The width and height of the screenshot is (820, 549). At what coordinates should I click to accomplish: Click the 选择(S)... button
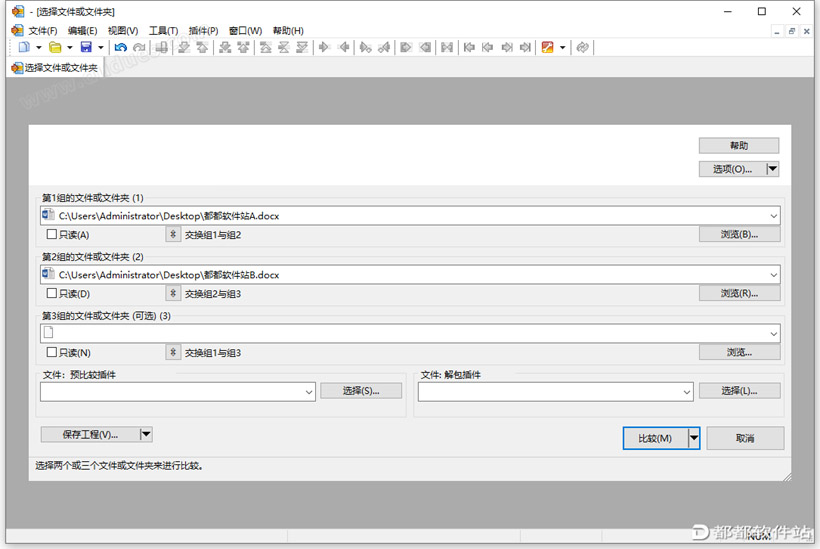tap(361, 391)
